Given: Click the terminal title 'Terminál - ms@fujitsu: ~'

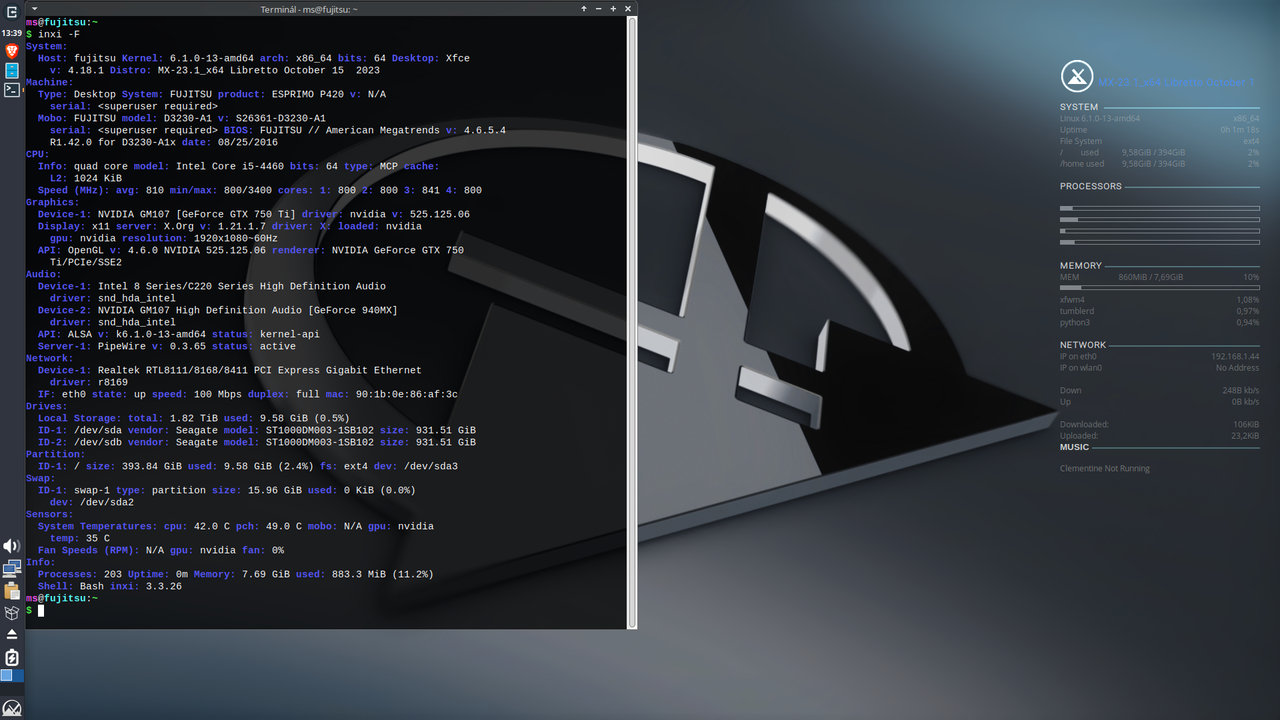Looking at the screenshot, I should coord(308,9).
